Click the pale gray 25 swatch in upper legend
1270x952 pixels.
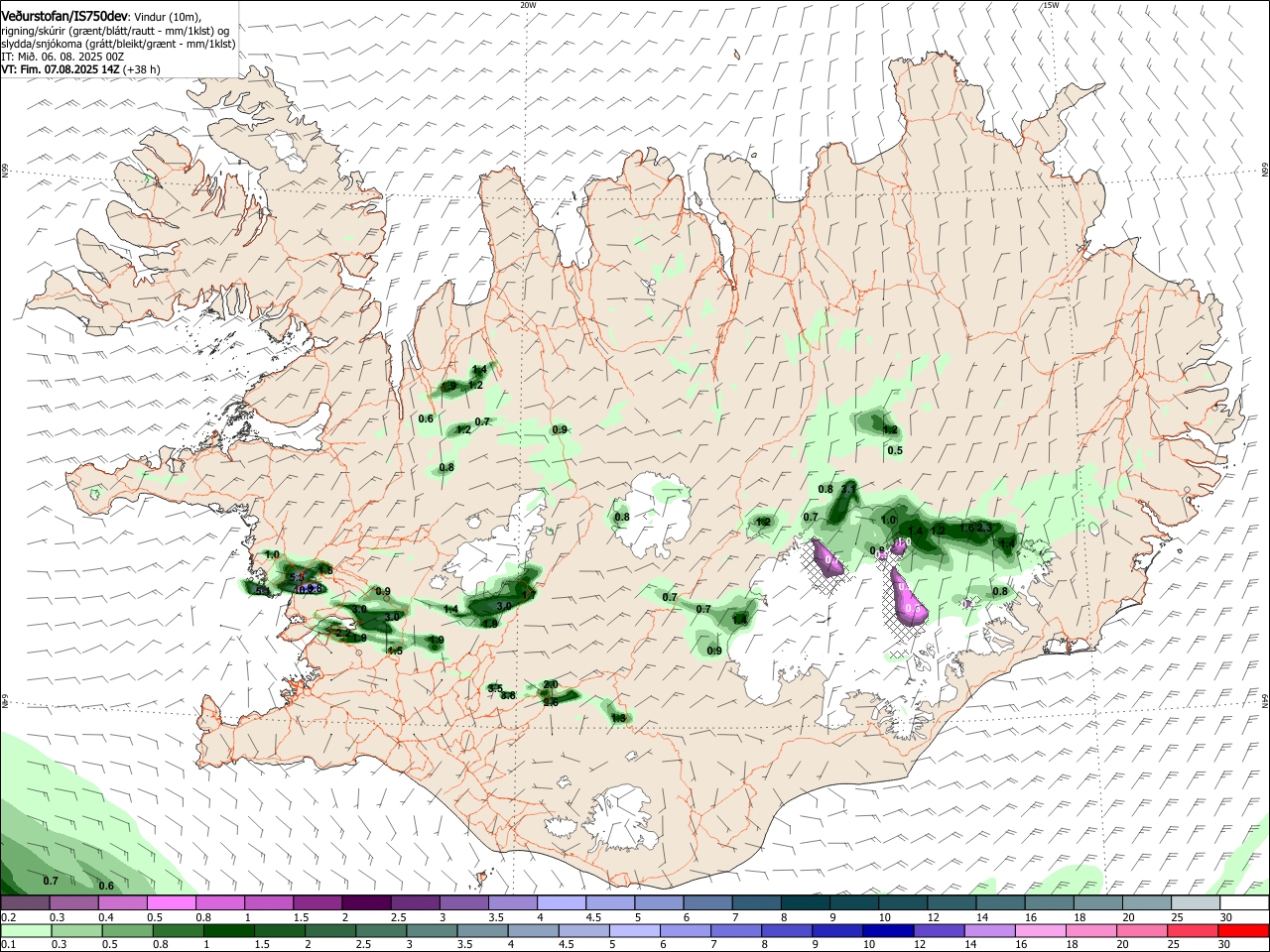click(1195, 902)
